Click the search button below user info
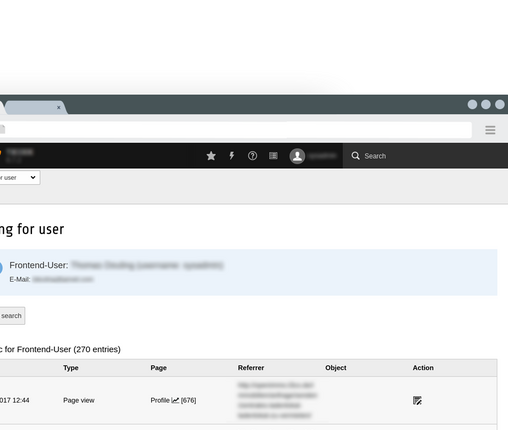Image resolution: width=508 pixels, height=430 pixels. pos(12,316)
